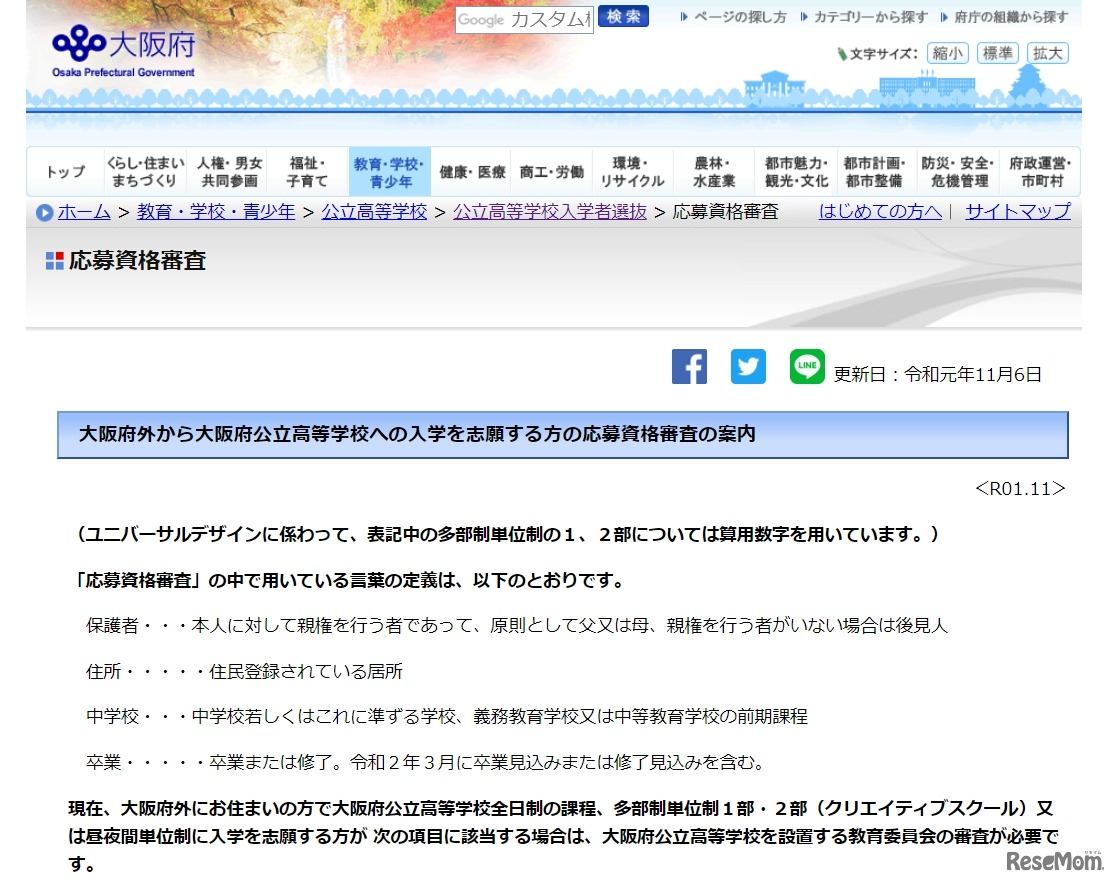Open はじめての方へ link
The width and height of the screenshot is (1117, 884).
pyautogui.click(x=880, y=212)
